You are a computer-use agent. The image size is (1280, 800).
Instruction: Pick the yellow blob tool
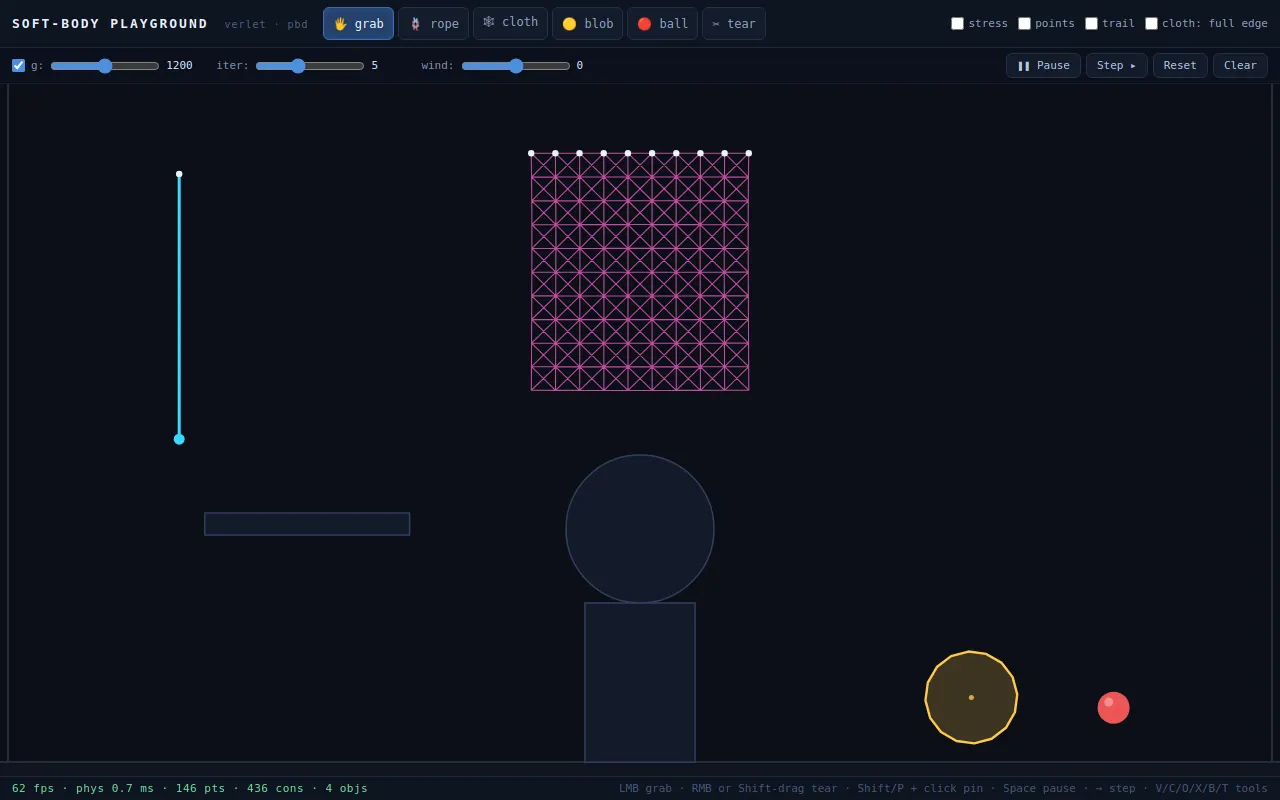click(587, 24)
